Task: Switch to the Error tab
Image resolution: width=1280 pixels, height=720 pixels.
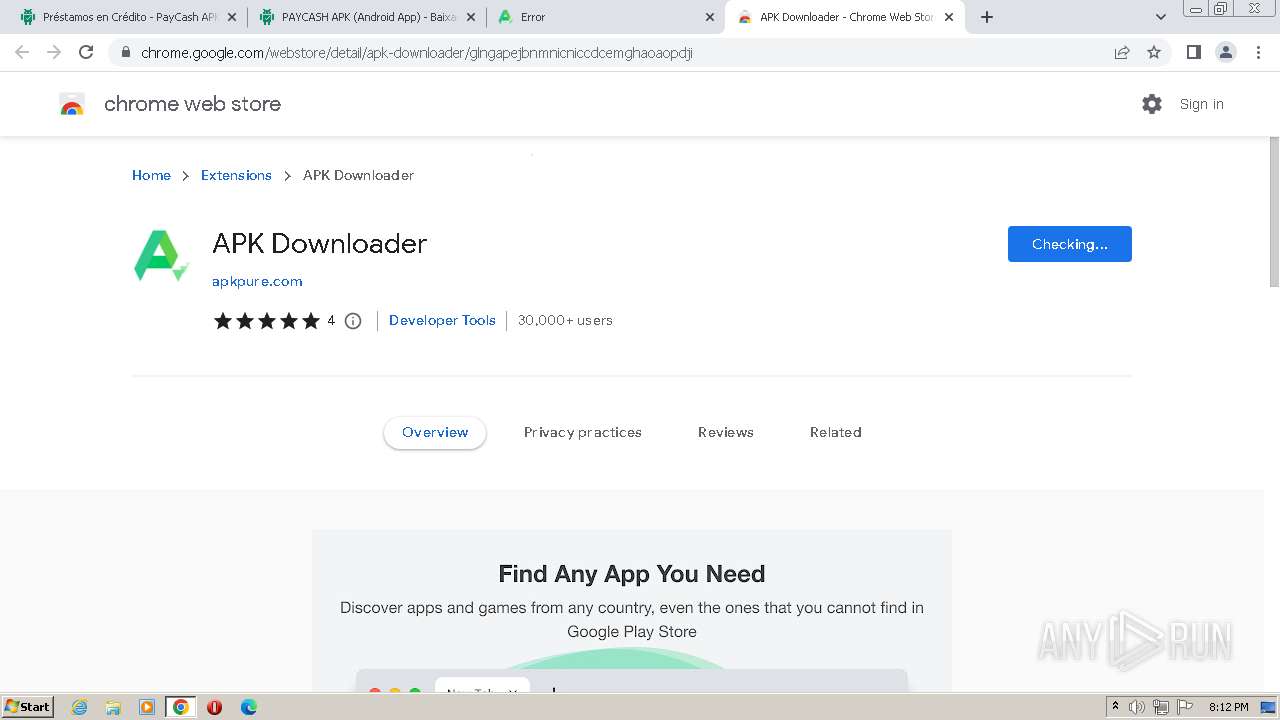Action: 605,17
